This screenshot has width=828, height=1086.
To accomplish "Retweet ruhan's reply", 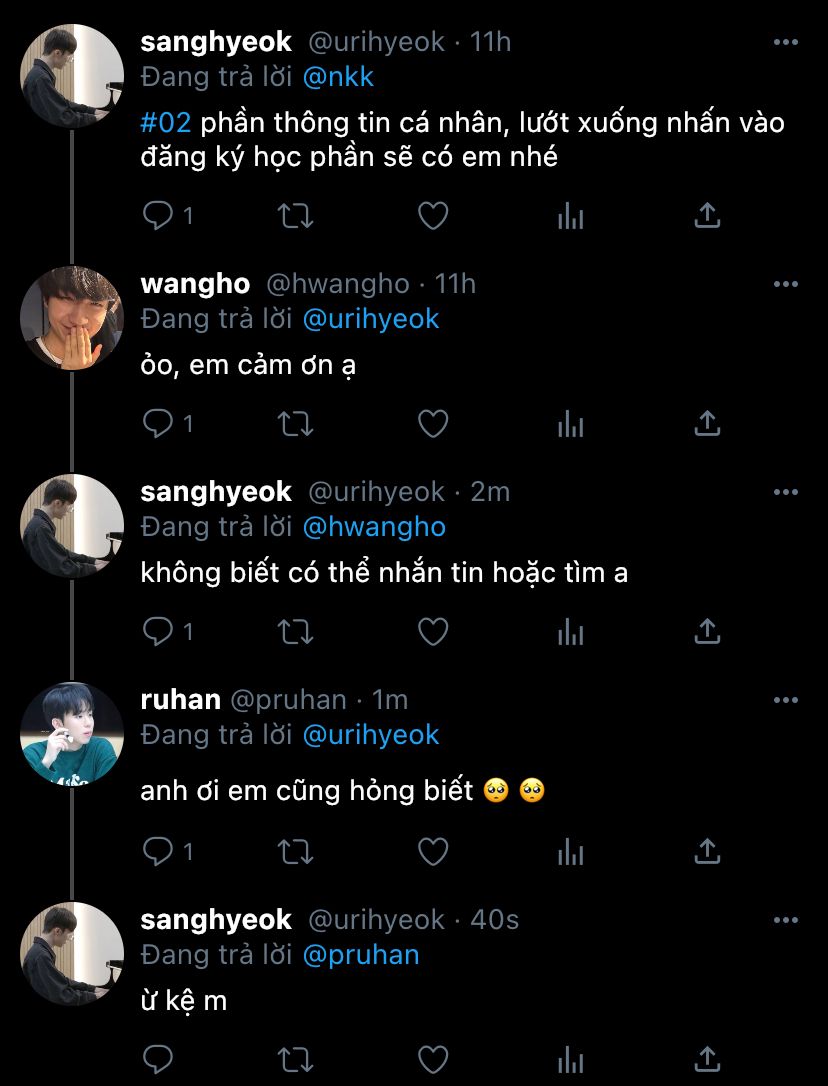I will (295, 851).
